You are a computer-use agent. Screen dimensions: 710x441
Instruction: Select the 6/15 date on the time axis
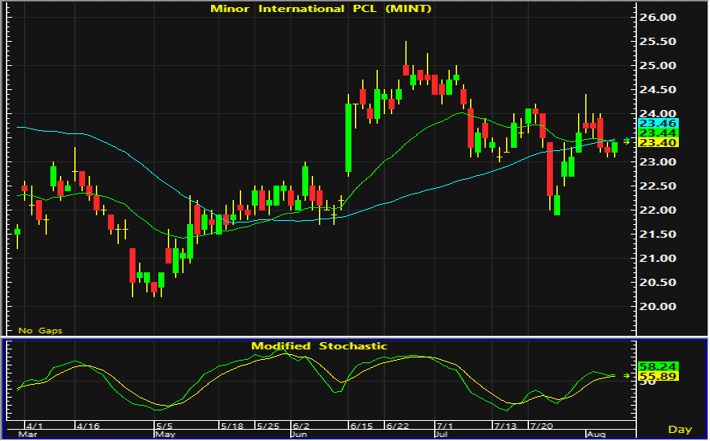pyautogui.click(x=361, y=426)
